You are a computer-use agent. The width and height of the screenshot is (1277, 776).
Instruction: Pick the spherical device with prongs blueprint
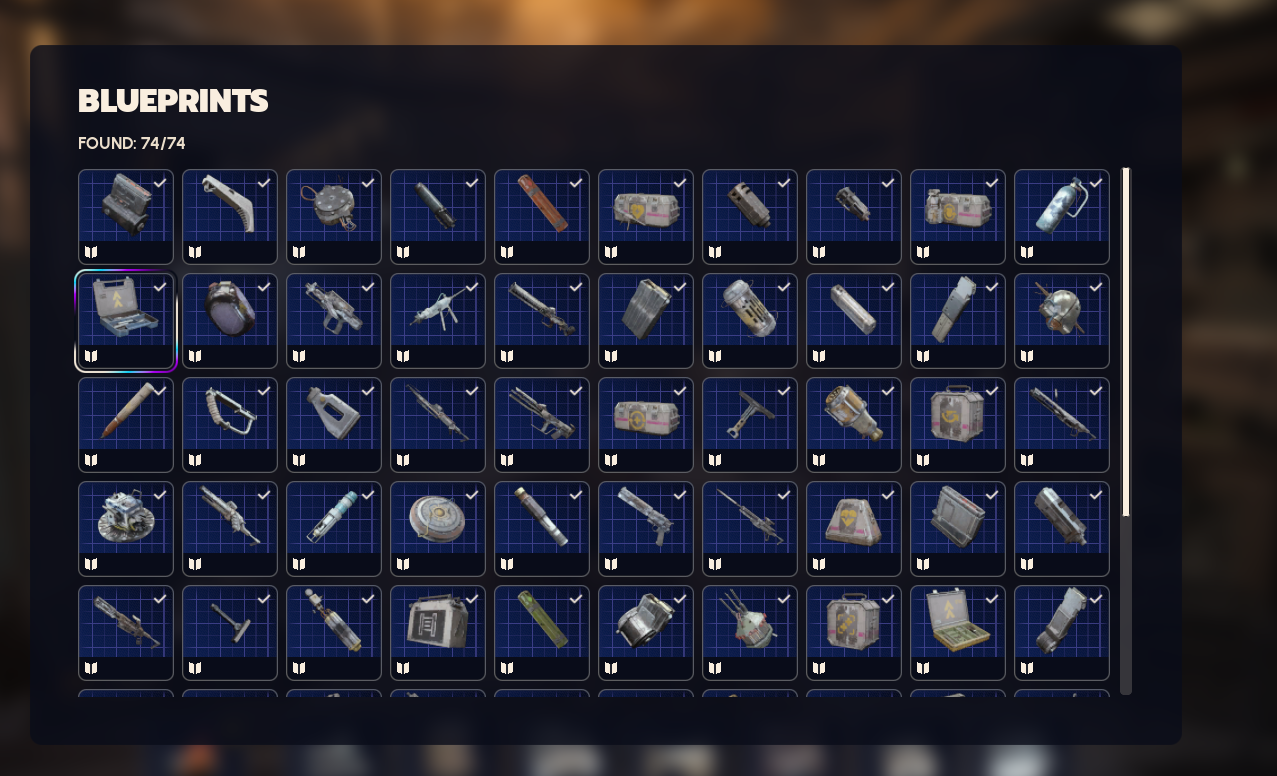click(x=750, y=633)
